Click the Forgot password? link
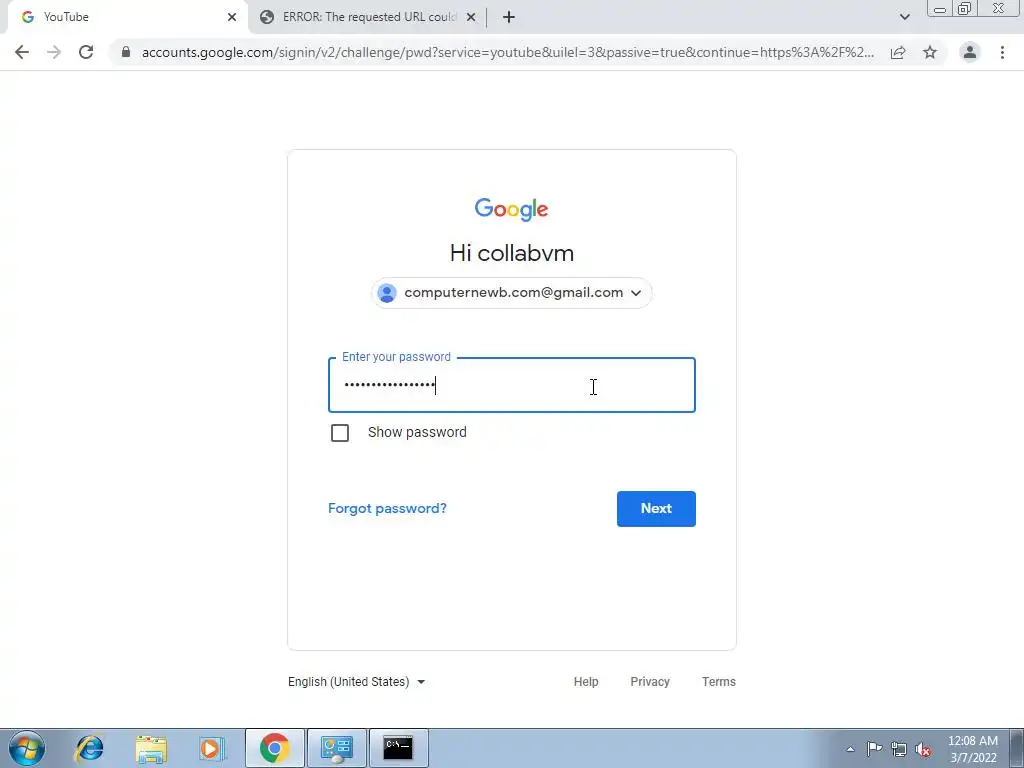The height and width of the screenshot is (768, 1024). 387,508
